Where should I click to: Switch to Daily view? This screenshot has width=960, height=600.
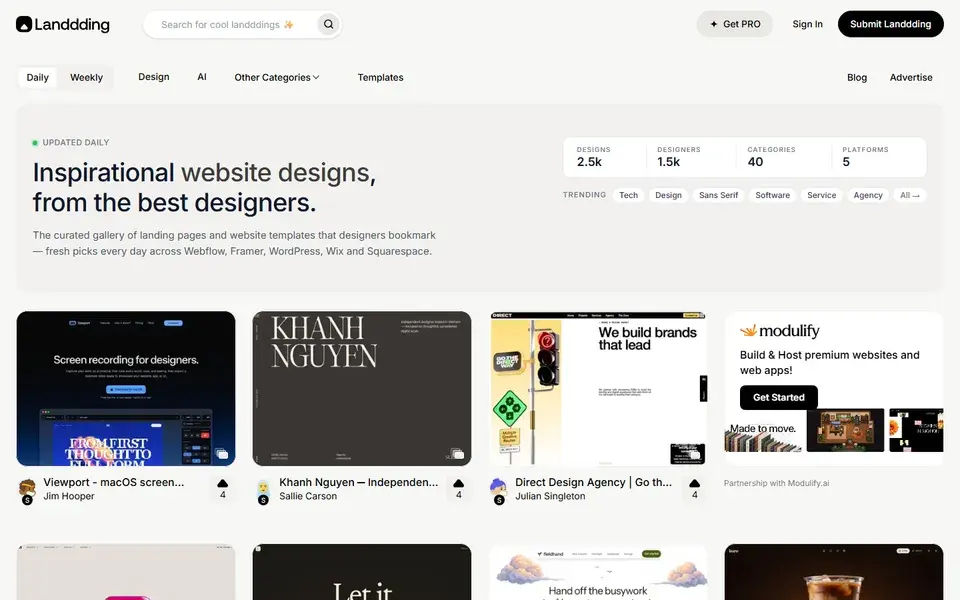(37, 78)
